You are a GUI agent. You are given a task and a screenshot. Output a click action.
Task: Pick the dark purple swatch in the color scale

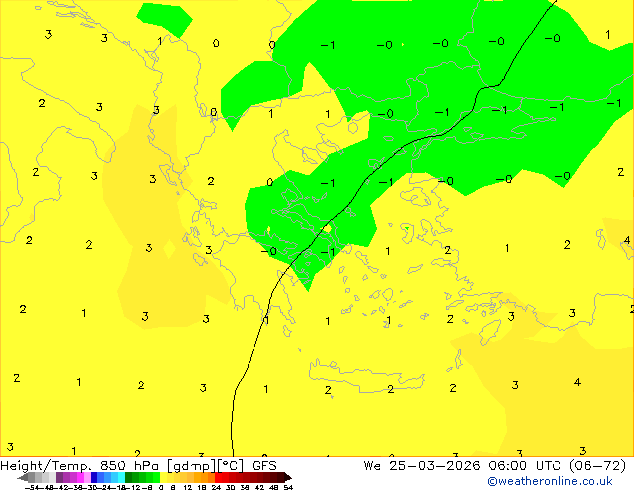[x=59, y=477]
